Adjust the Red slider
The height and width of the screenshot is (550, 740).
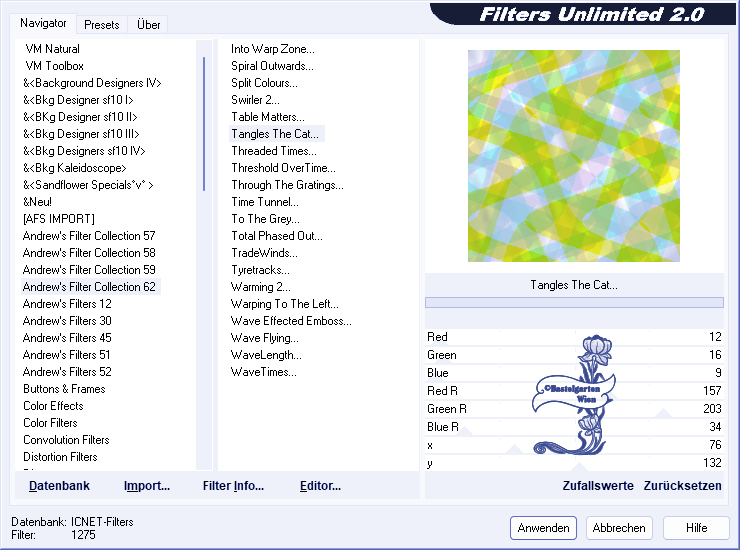point(574,337)
